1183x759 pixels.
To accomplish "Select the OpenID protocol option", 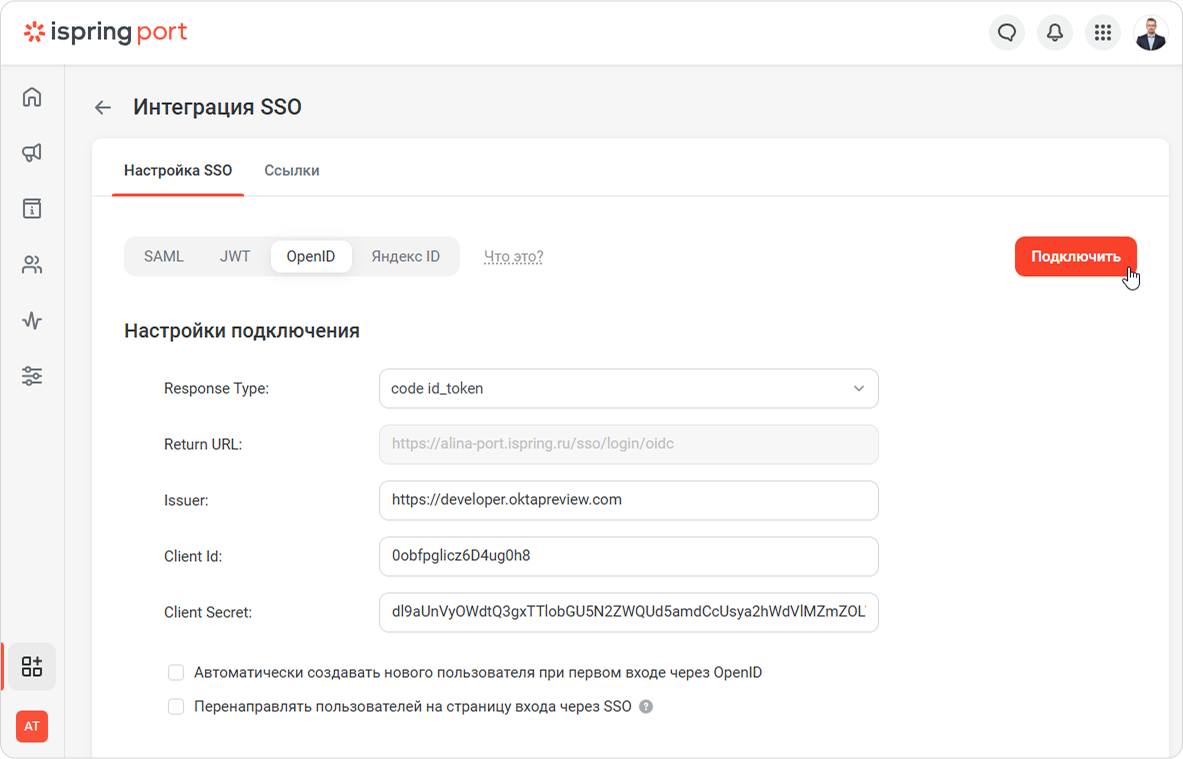I will click(311, 257).
